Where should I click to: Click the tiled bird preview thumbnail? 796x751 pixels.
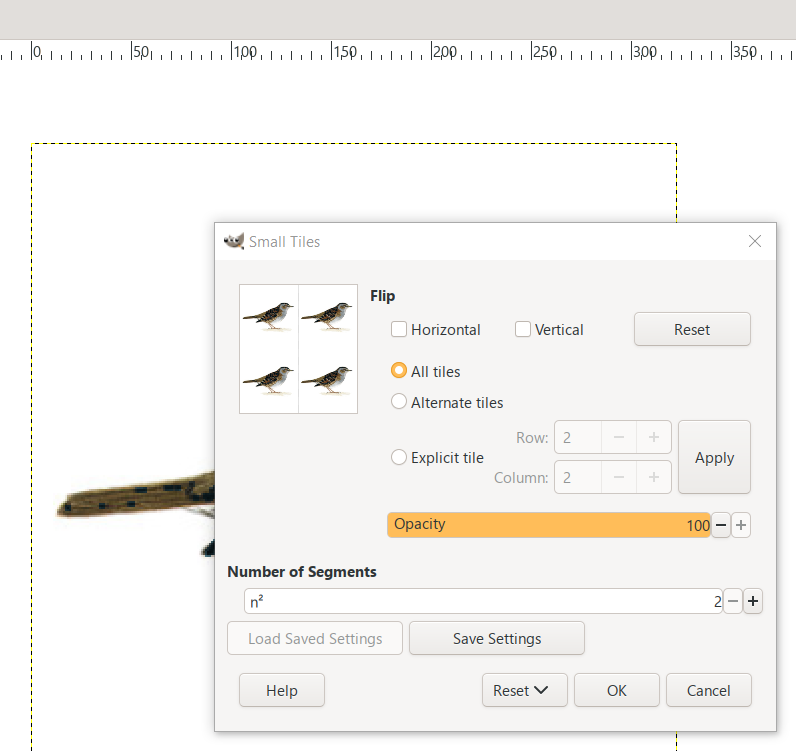(x=298, y=349)
